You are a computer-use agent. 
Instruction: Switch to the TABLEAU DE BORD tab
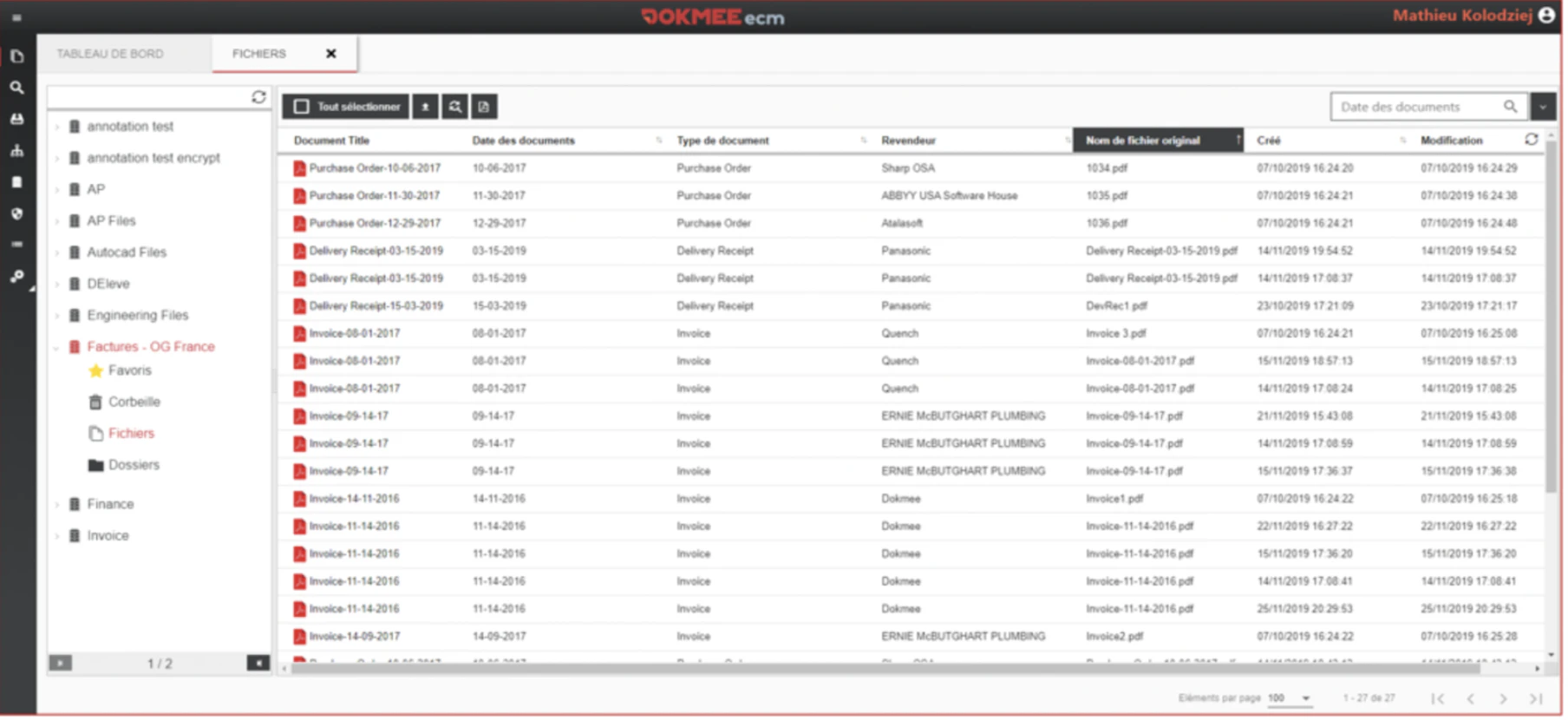tap(110, 54)
